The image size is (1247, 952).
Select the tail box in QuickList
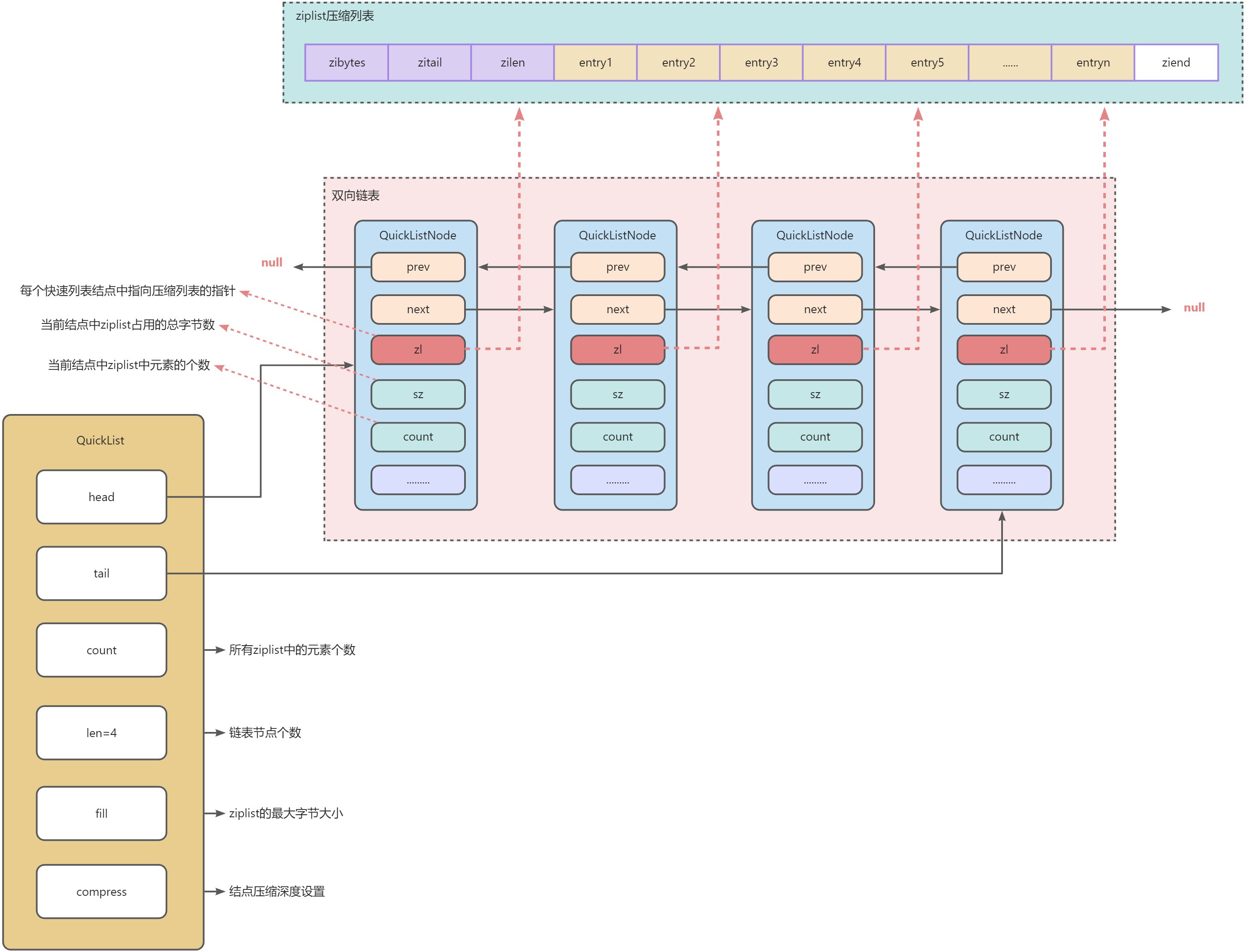pyautogui.click(x=101, y=574)
